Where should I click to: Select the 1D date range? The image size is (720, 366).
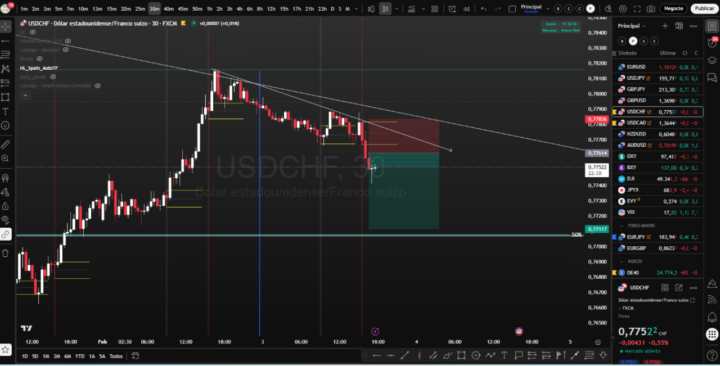click(25, 356)
